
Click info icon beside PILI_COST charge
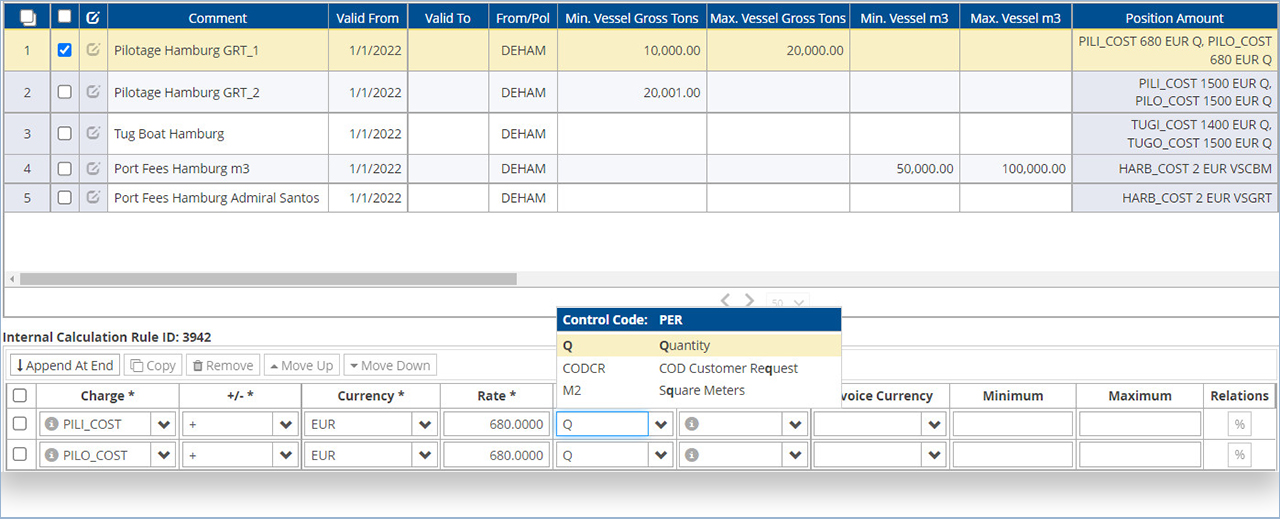click(x=50, y=424)
